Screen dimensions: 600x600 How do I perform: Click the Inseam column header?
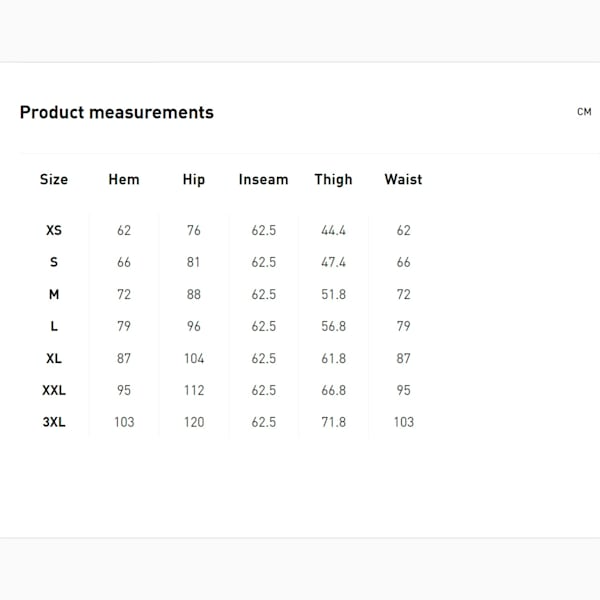tap(263, 180)
